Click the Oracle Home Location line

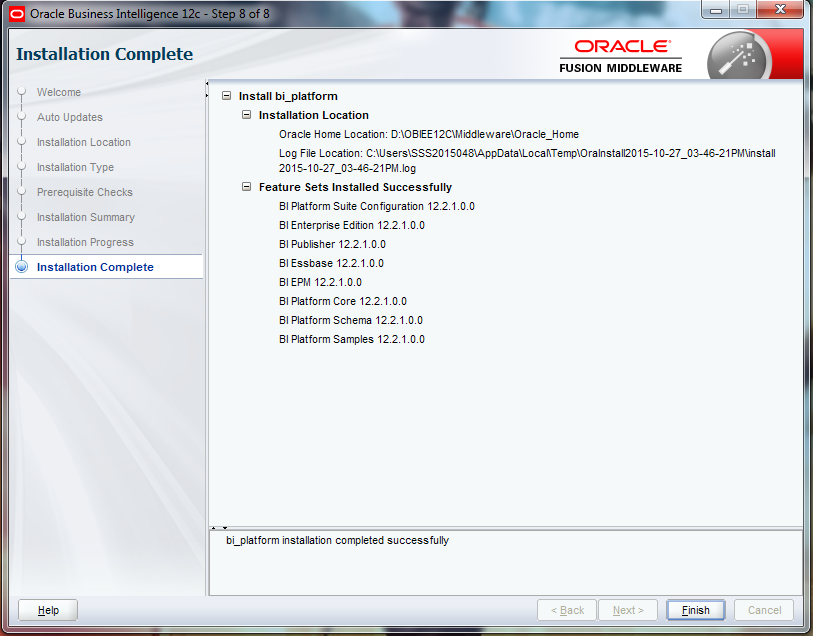429,134
